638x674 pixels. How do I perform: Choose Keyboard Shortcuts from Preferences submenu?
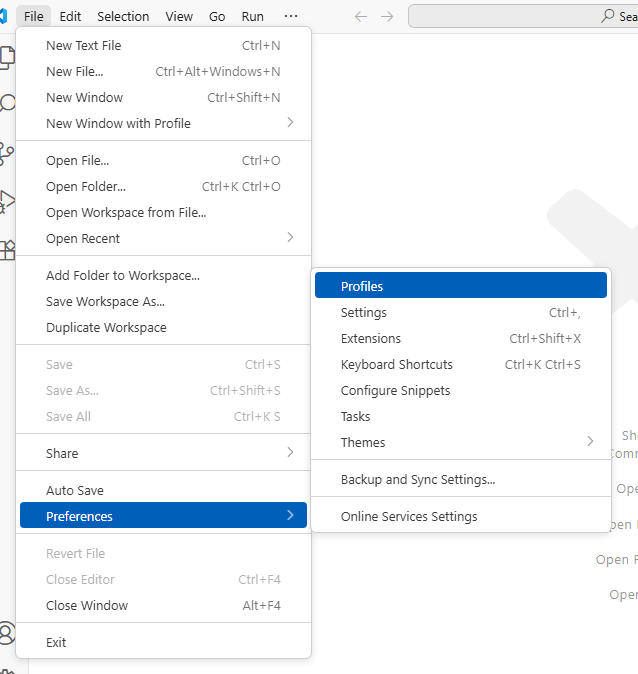pos(397,364)
